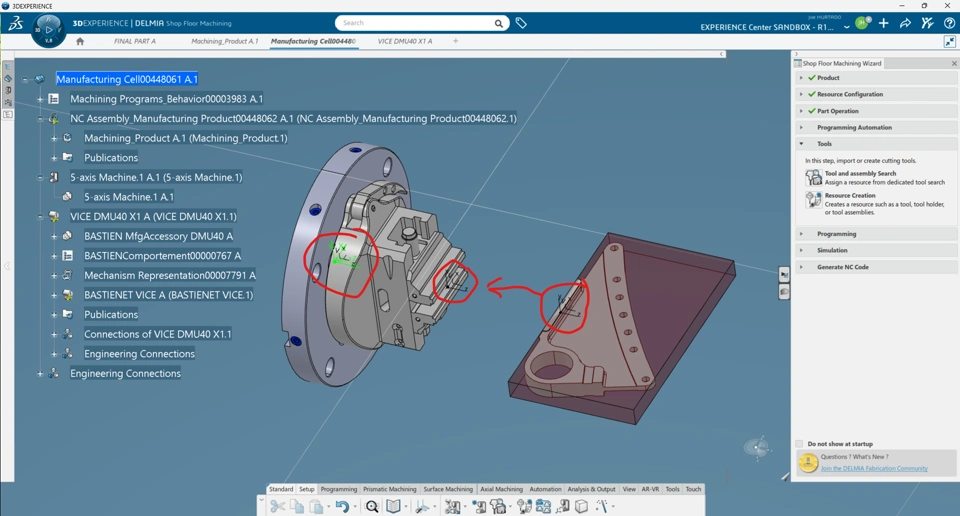Click the Paste icon in Standard toolbar
This screenshot has width=960, height=516.
click(x=316, y=506)
